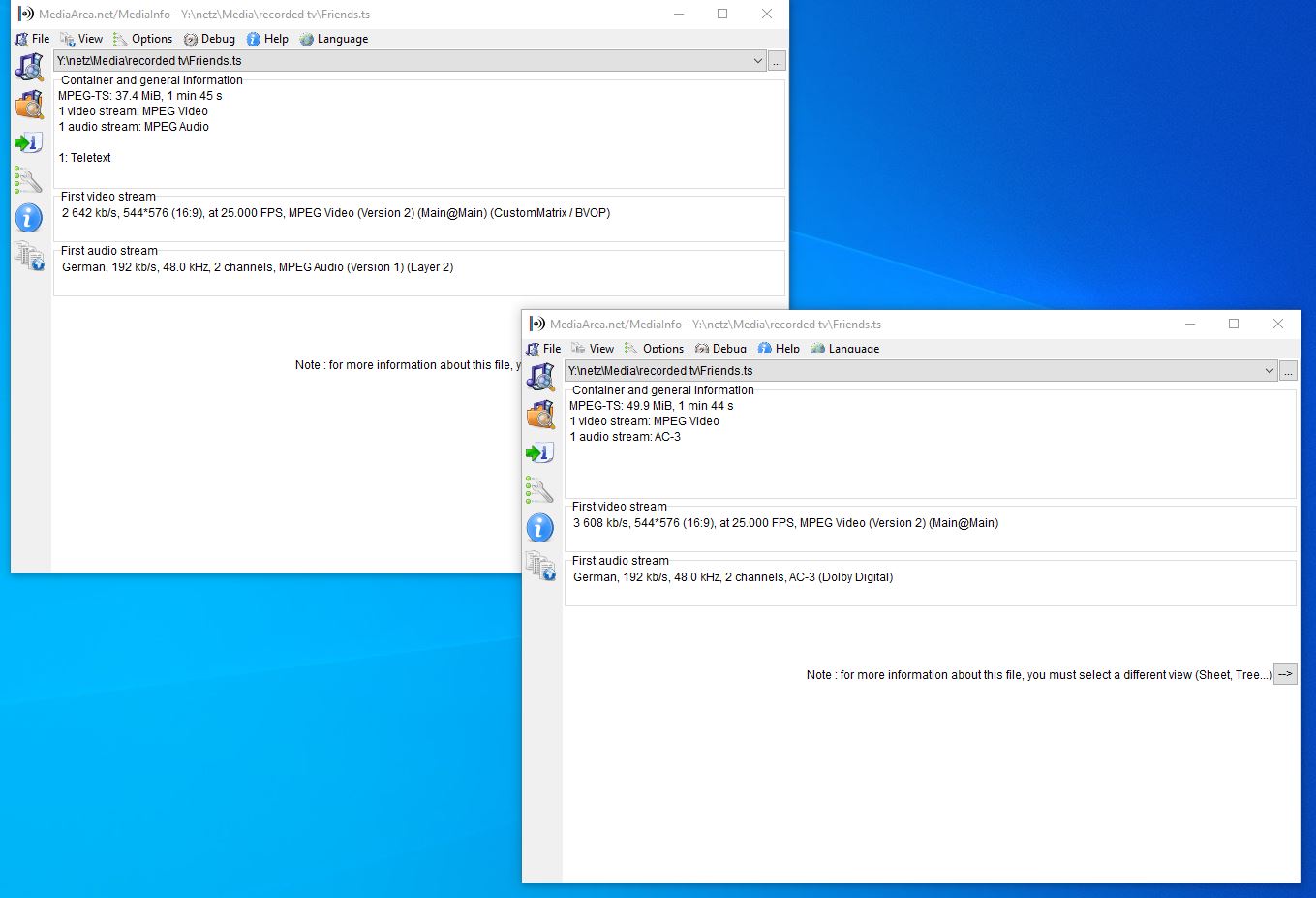Image resolution: width=1316 pixels, height=898 pixels.
Task: Expand the file path dropdown in the back window
Action: [x=757, y=61]
